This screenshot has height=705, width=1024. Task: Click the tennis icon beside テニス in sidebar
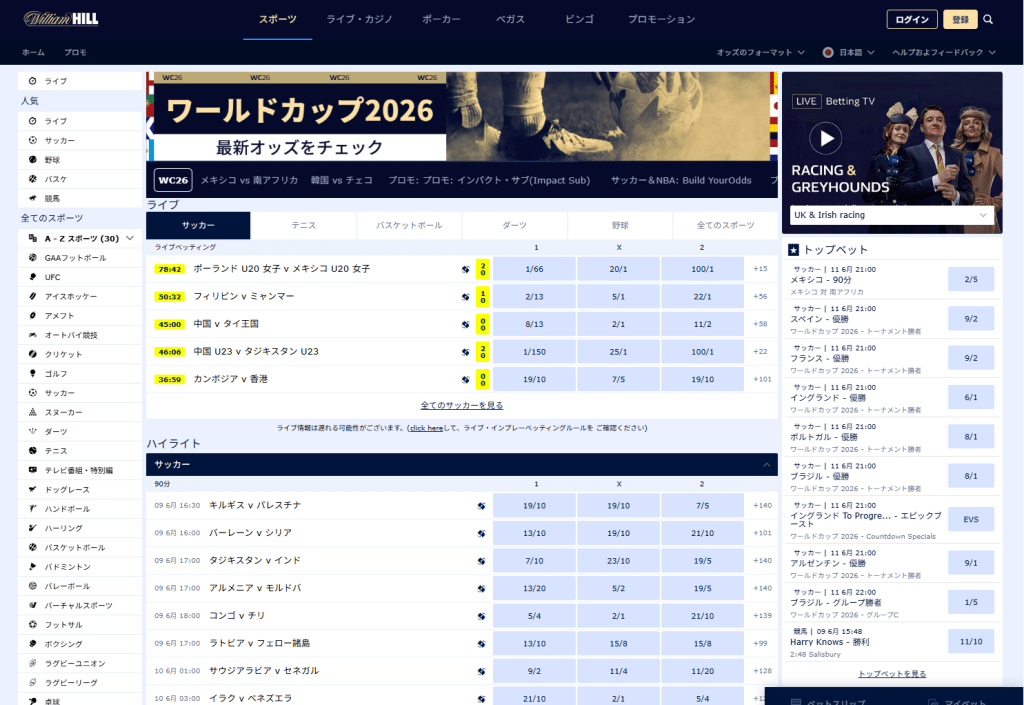[x=33, y=450]
